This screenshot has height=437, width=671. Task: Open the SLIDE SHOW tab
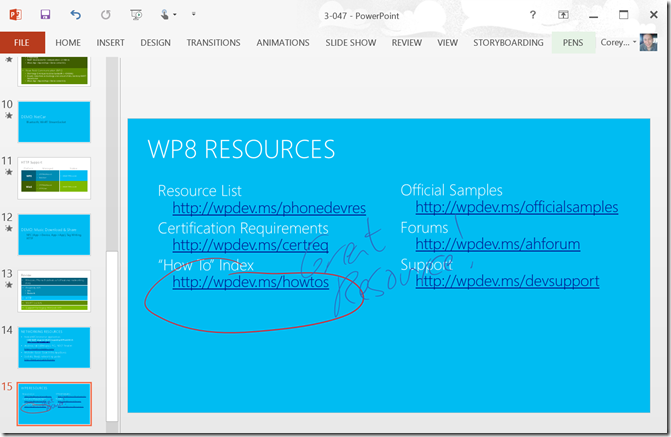[350, 43]
